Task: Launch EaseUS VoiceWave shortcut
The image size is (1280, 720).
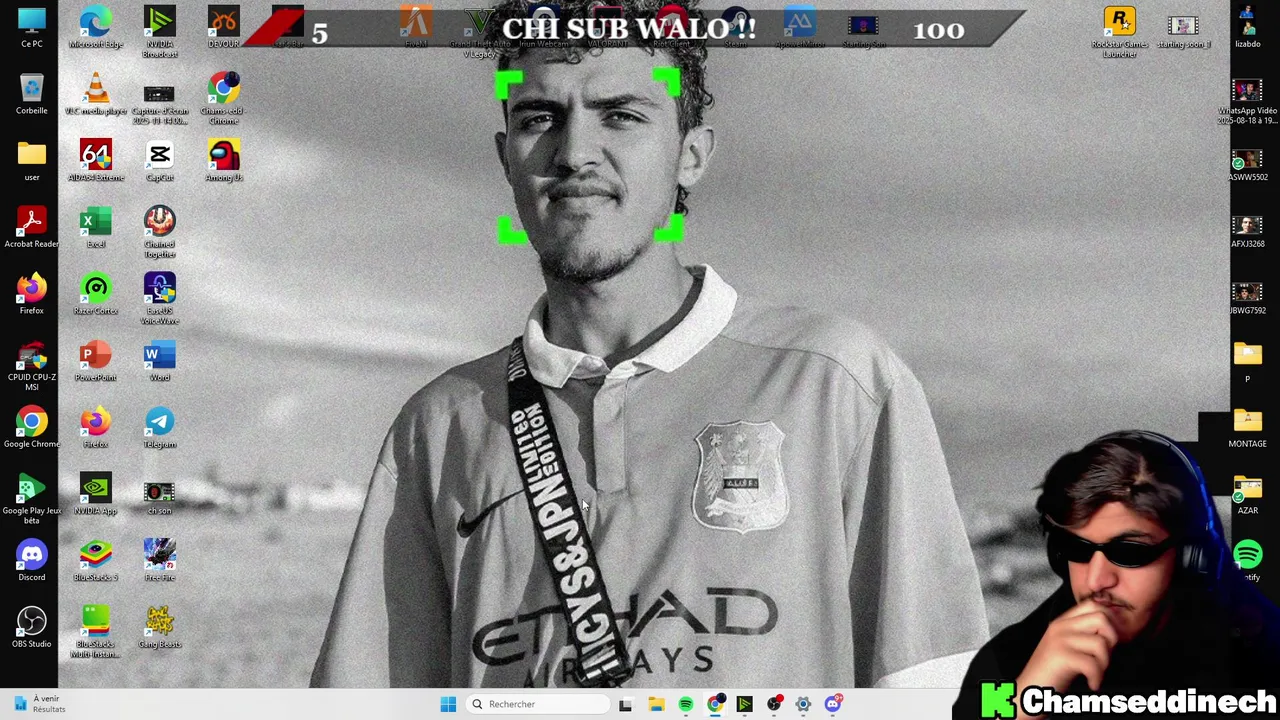Action: pyautogui.click(x=159, y=299)
